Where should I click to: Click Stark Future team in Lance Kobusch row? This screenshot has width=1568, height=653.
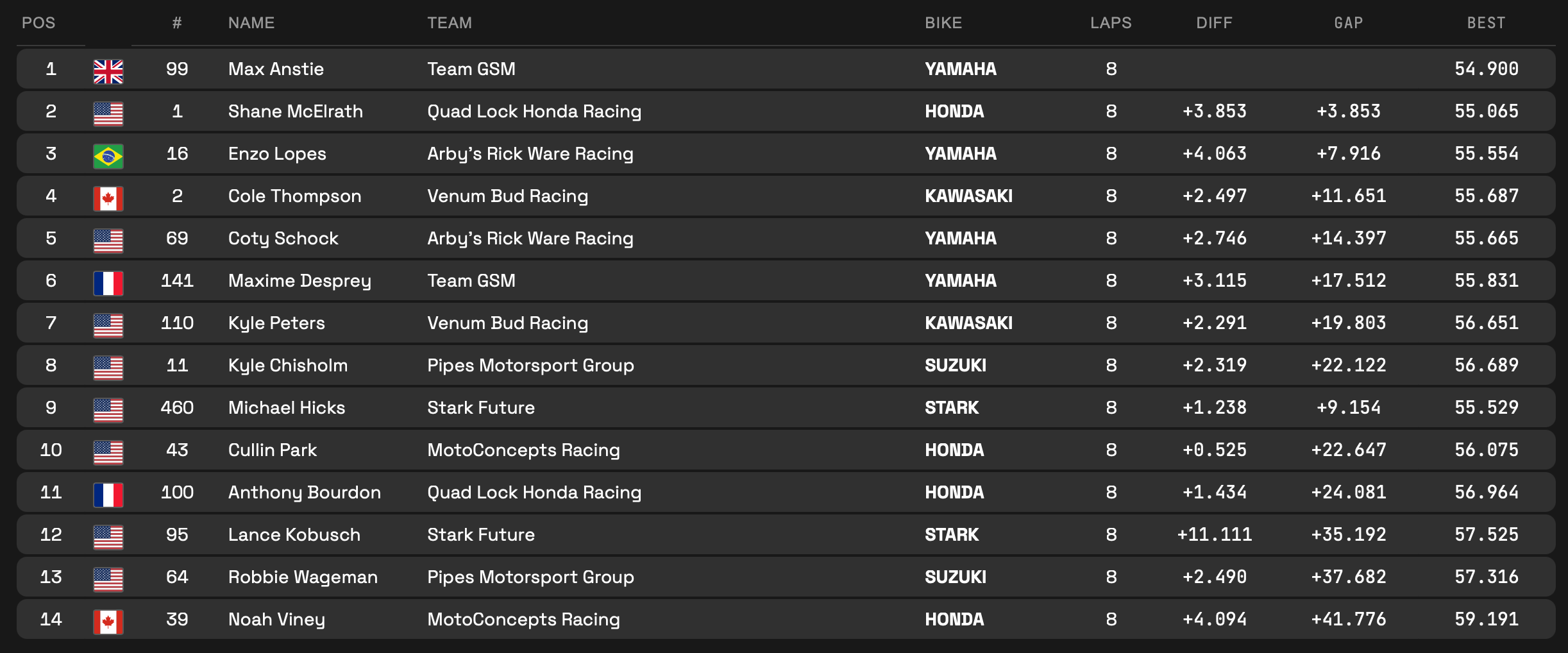[481, 535]
